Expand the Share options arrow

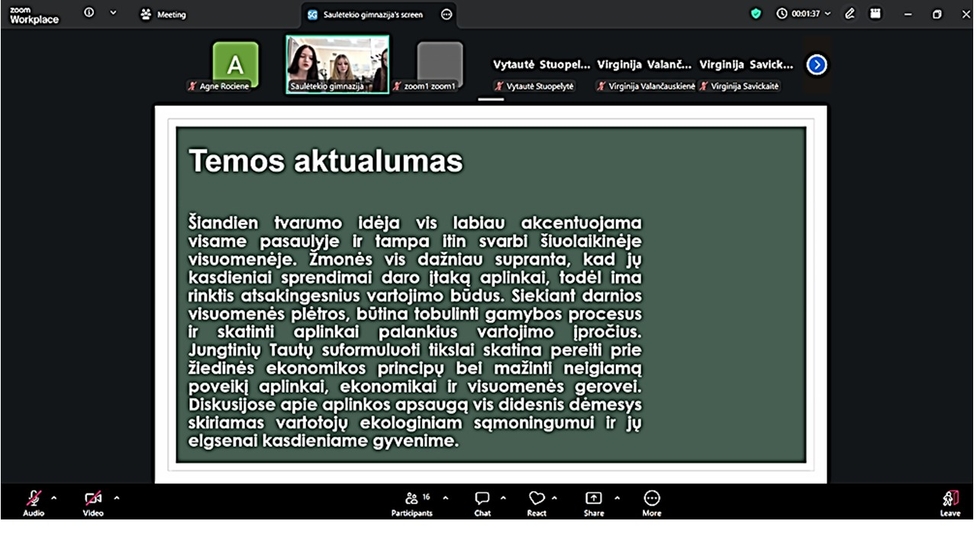click(616, 497)
